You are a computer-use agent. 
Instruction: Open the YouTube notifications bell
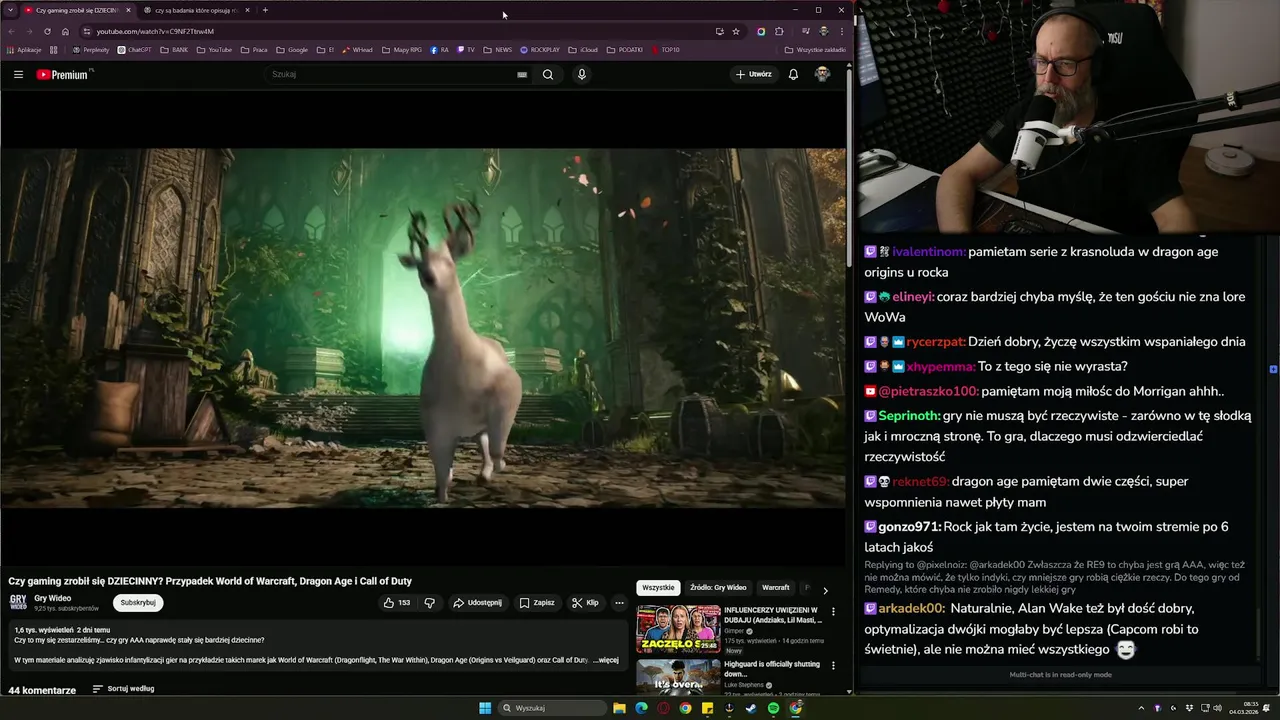pyautogui.click(x=793, y=74)
